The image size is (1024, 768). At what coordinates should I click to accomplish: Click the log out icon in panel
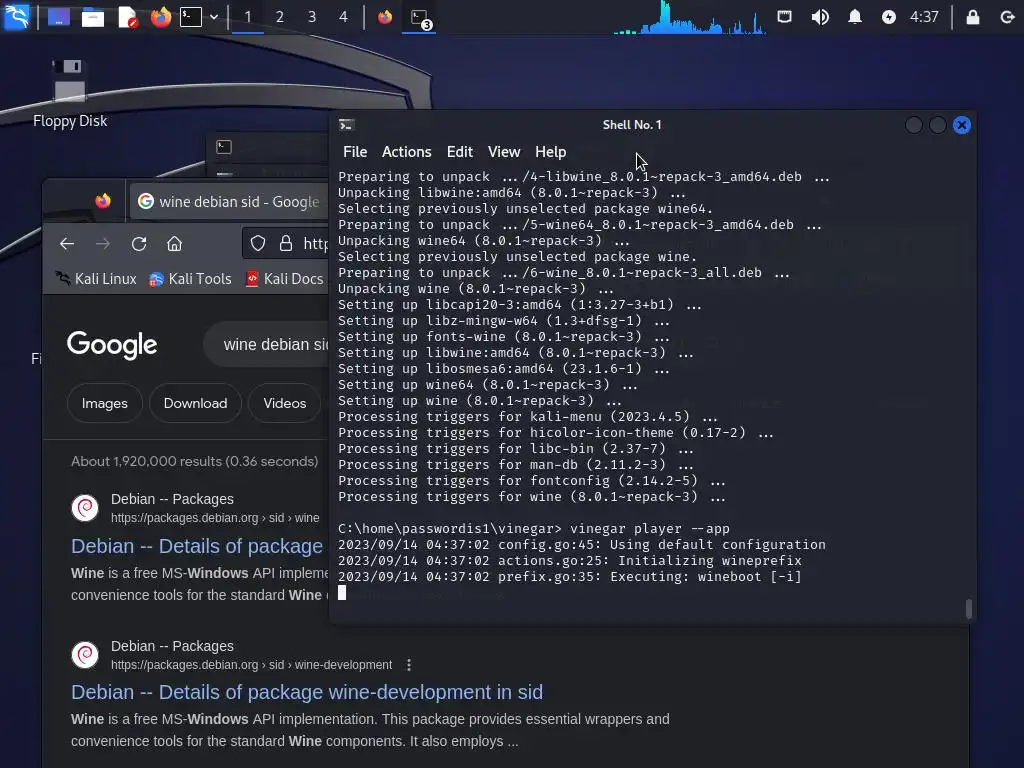point(1008,17)
